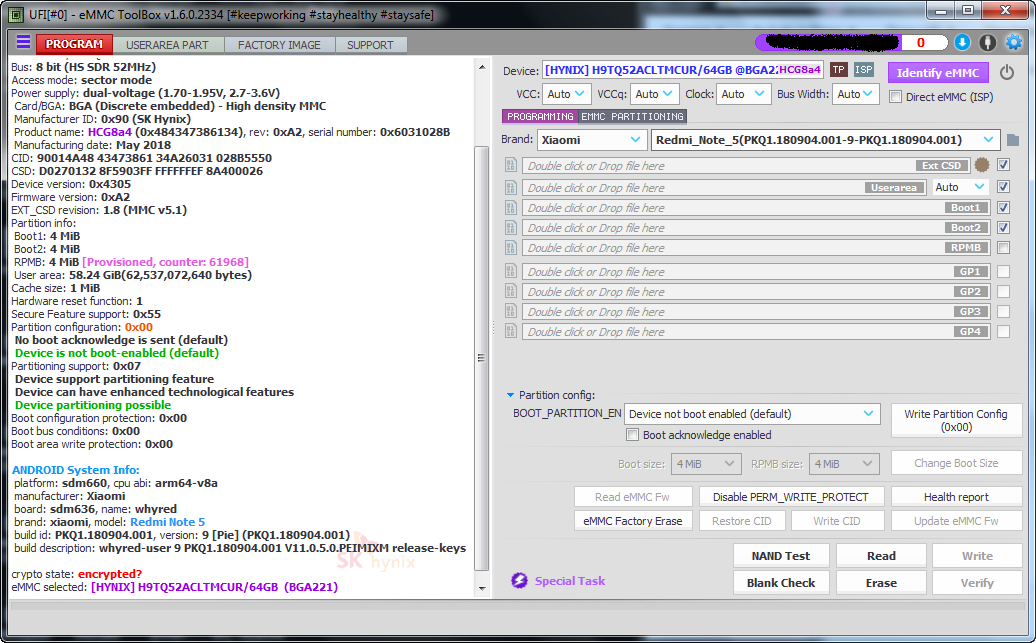
Task: Switch to the FACTORY IMAGE tab
Action: [x=279, y=45]
